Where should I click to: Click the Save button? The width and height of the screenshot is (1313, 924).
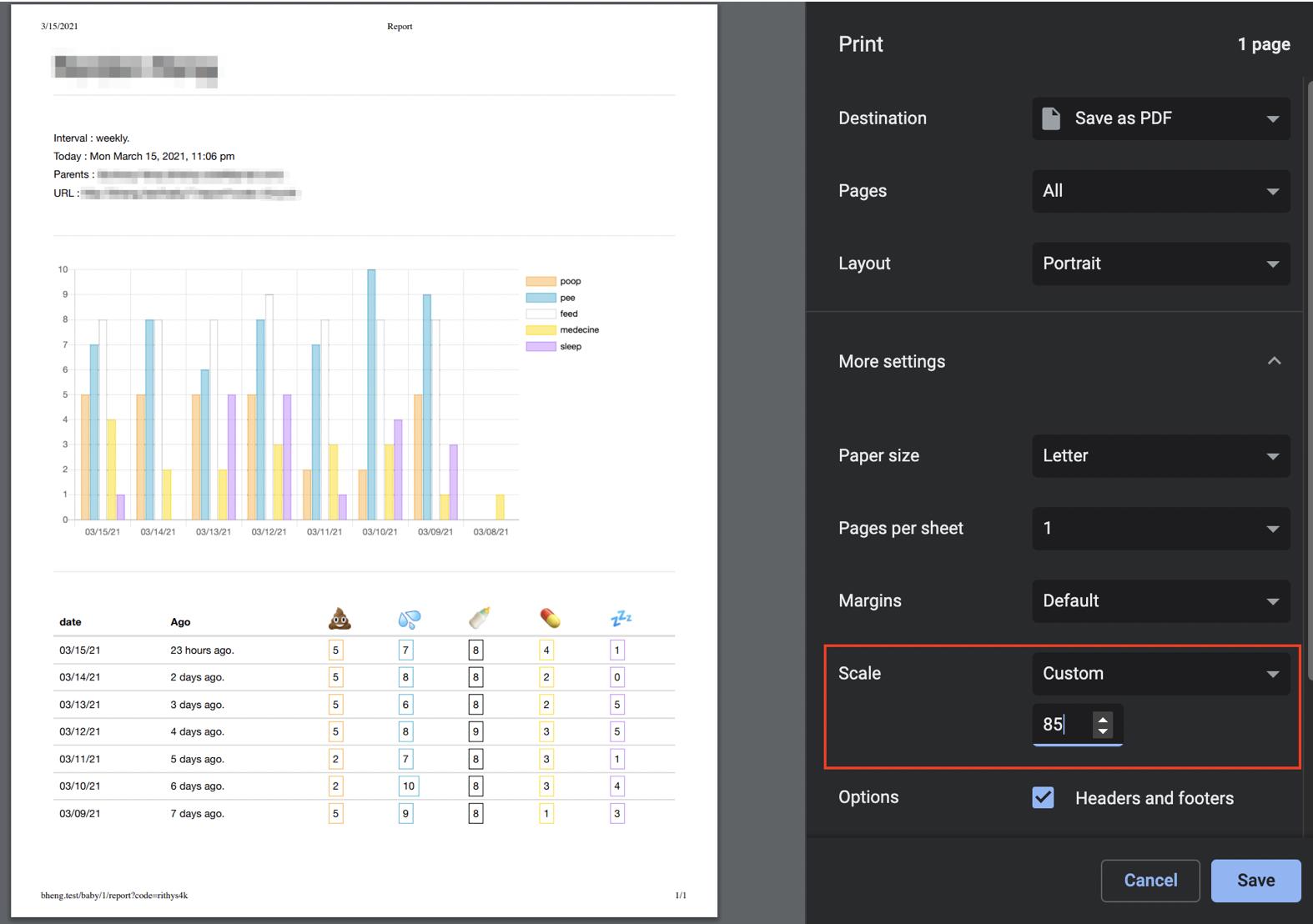1255,881
